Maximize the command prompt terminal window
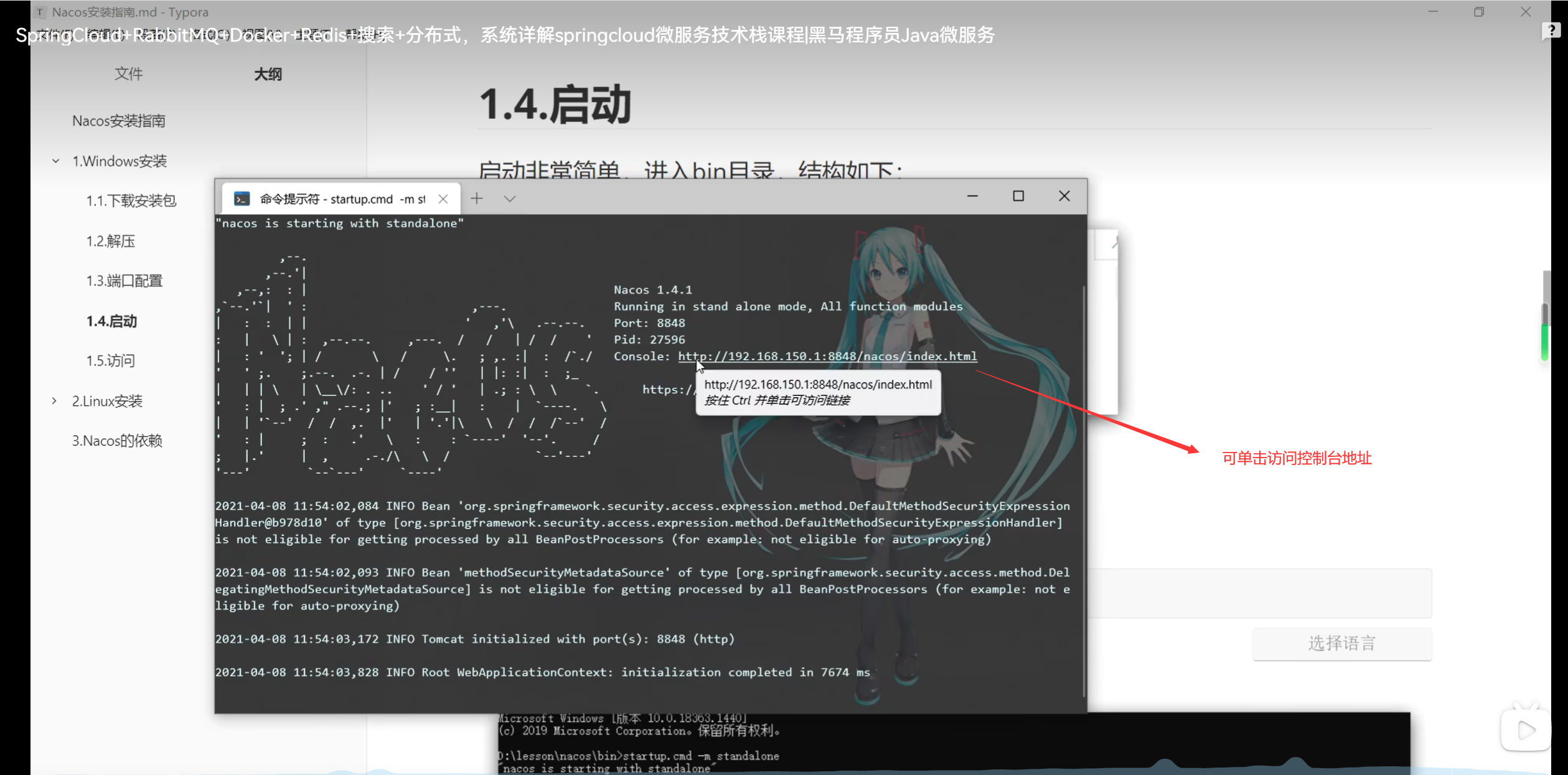Image resolution: width=1568 pixels, height=775 pixels. 1018,196
